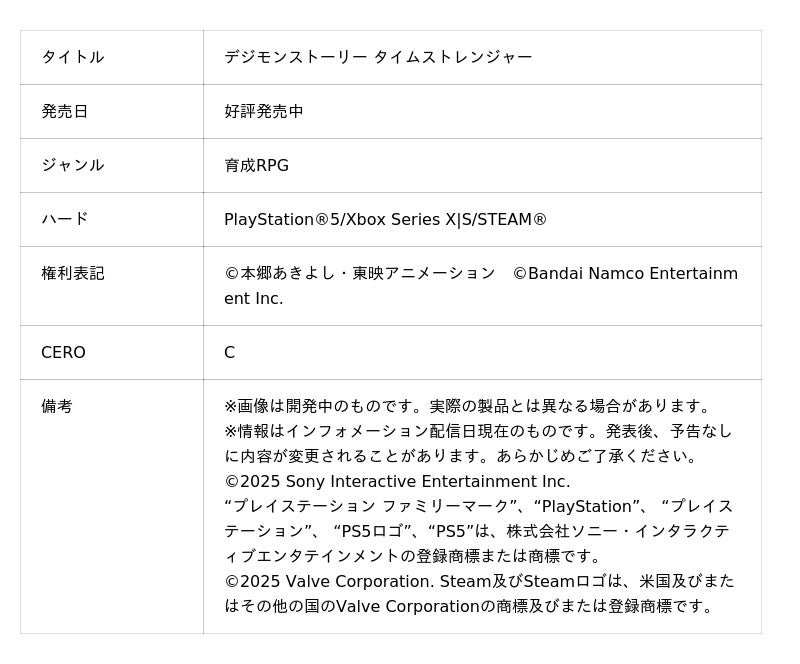
Task: Click the ※画像は開発中のものです note line
Action: click(469, 406)
